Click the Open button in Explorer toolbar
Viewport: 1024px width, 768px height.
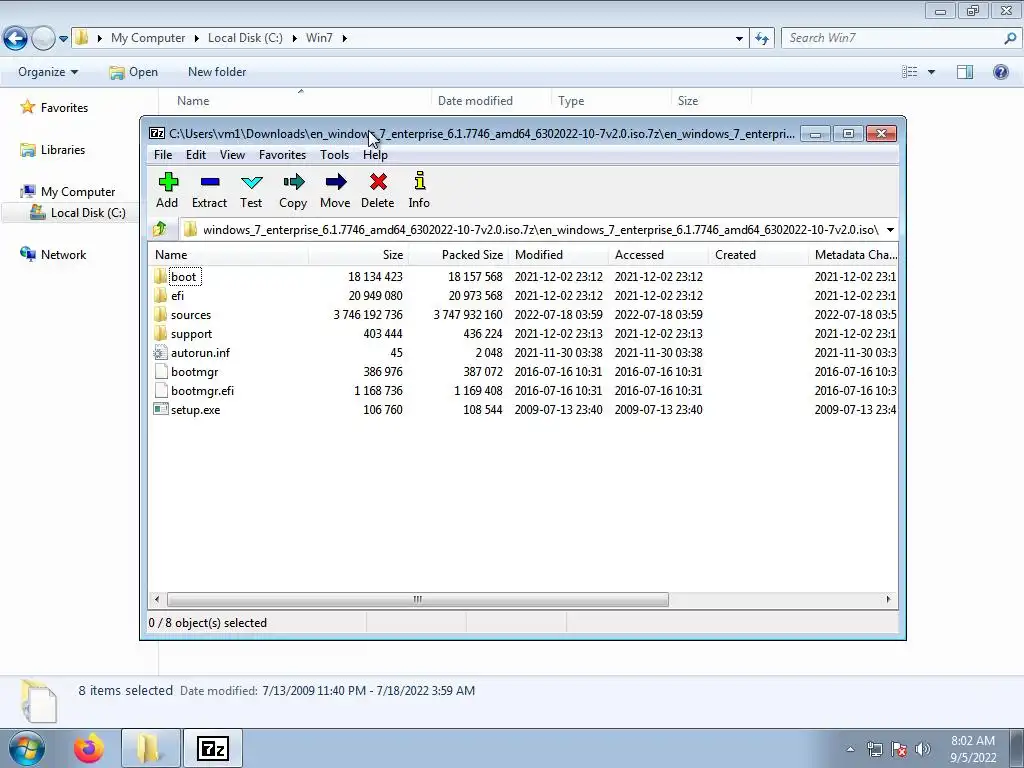134,72
